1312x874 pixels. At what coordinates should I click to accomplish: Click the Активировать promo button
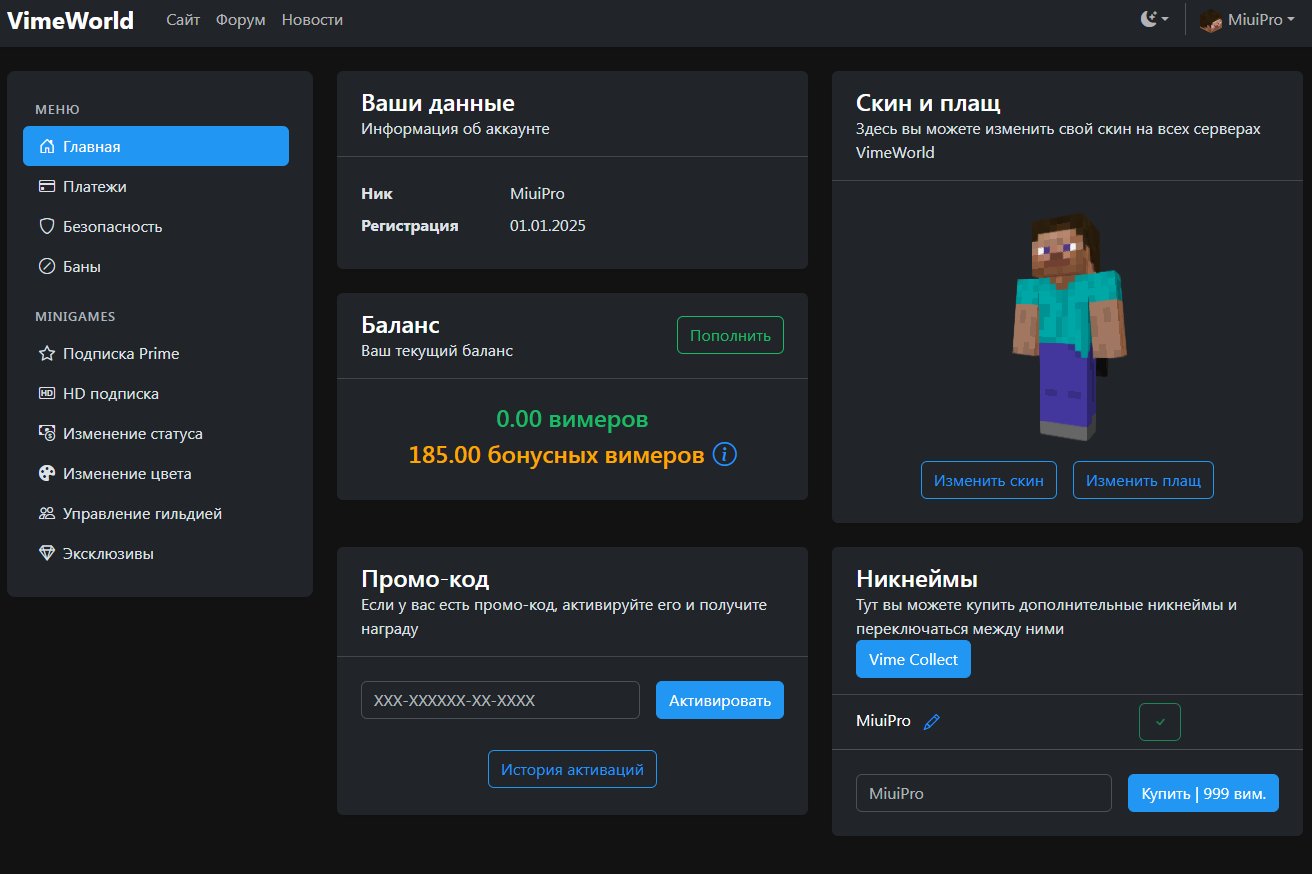point(720,700)
